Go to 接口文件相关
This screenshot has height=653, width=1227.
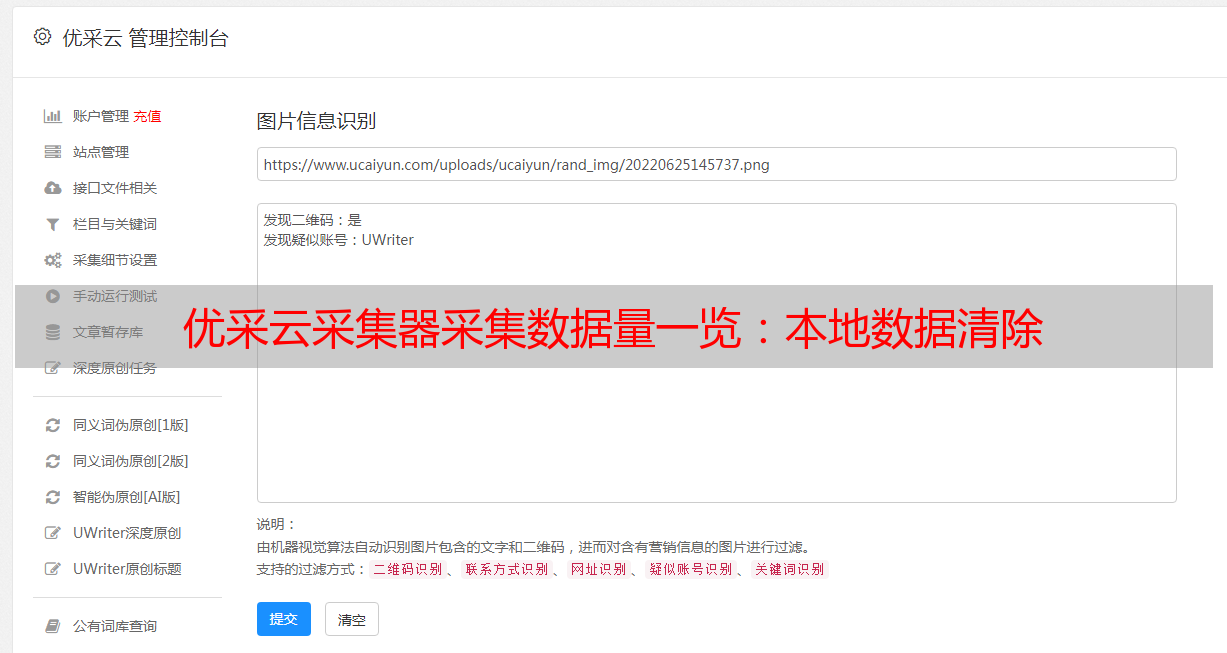pyautogui.click(x=115, y=188)
